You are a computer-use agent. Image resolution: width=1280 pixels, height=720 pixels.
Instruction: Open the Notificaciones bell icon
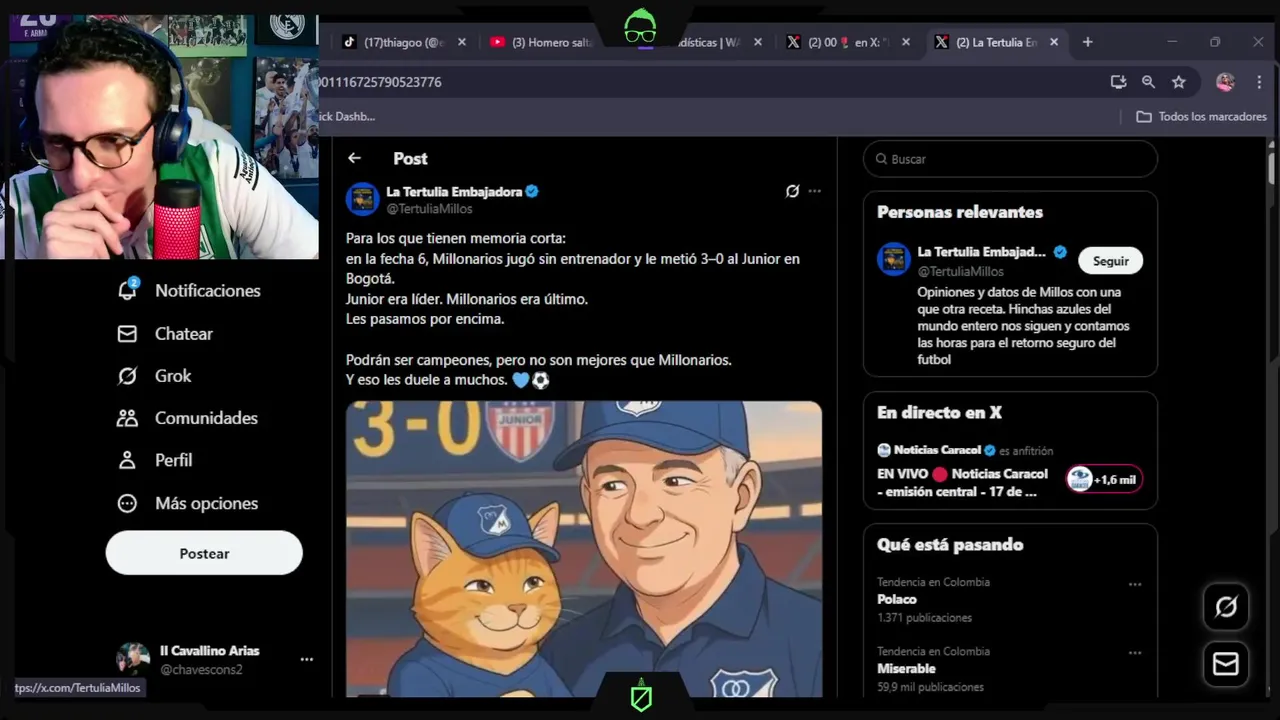127,290
